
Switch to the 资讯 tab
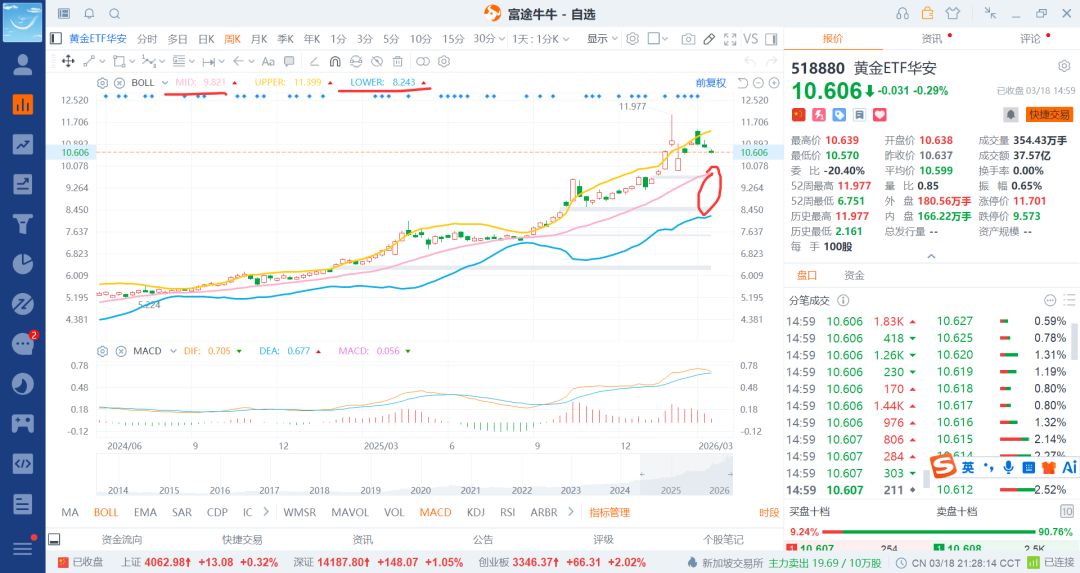click(x=932, y=39)
